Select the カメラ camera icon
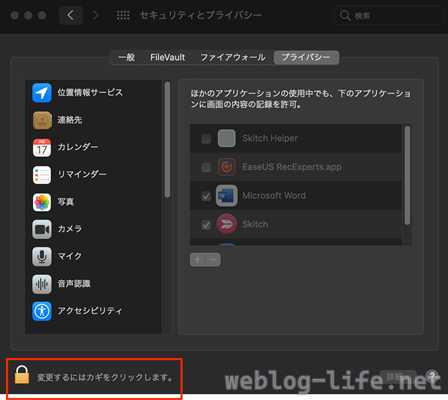 click(42, 229)
